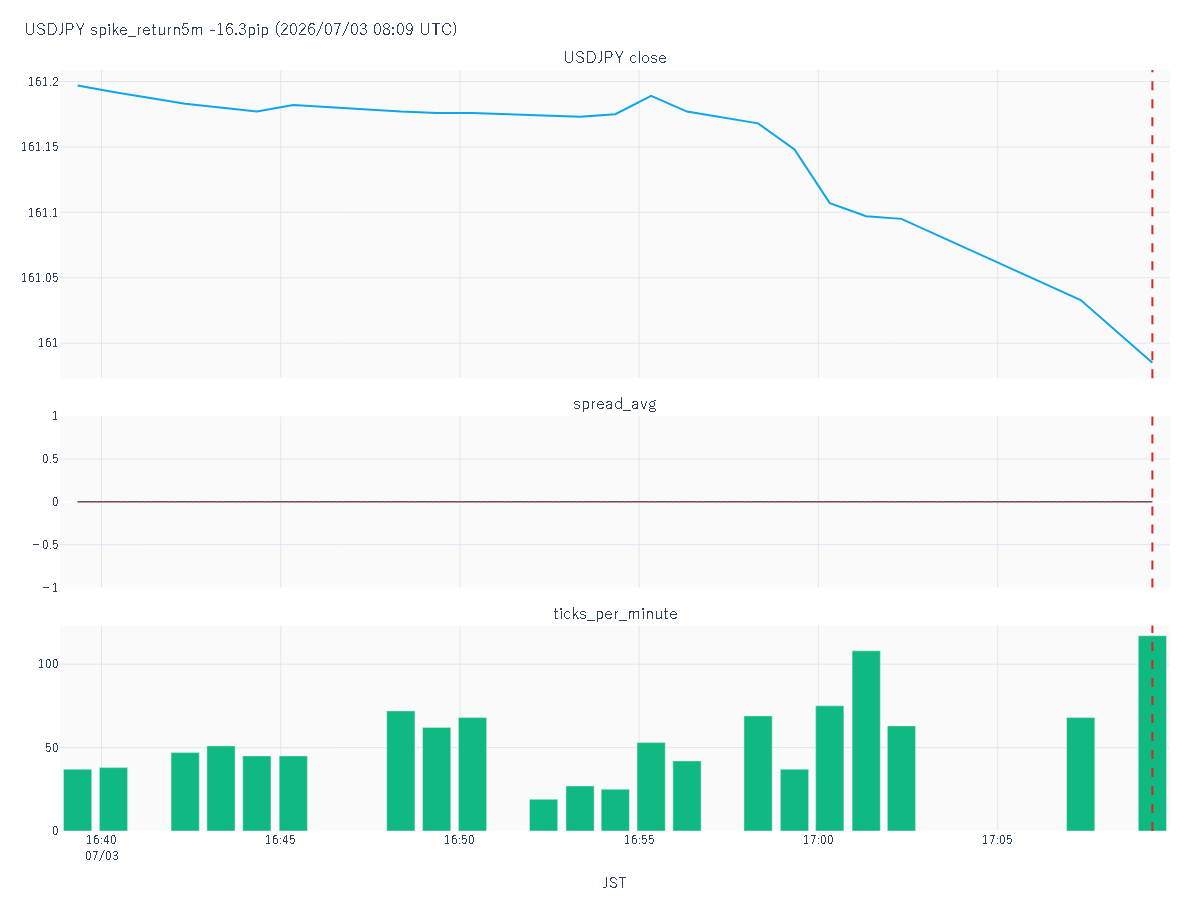Click the "JST" x-axis label
The height and width of the screenshot is (900, 1200).
(x=615, y=883)
